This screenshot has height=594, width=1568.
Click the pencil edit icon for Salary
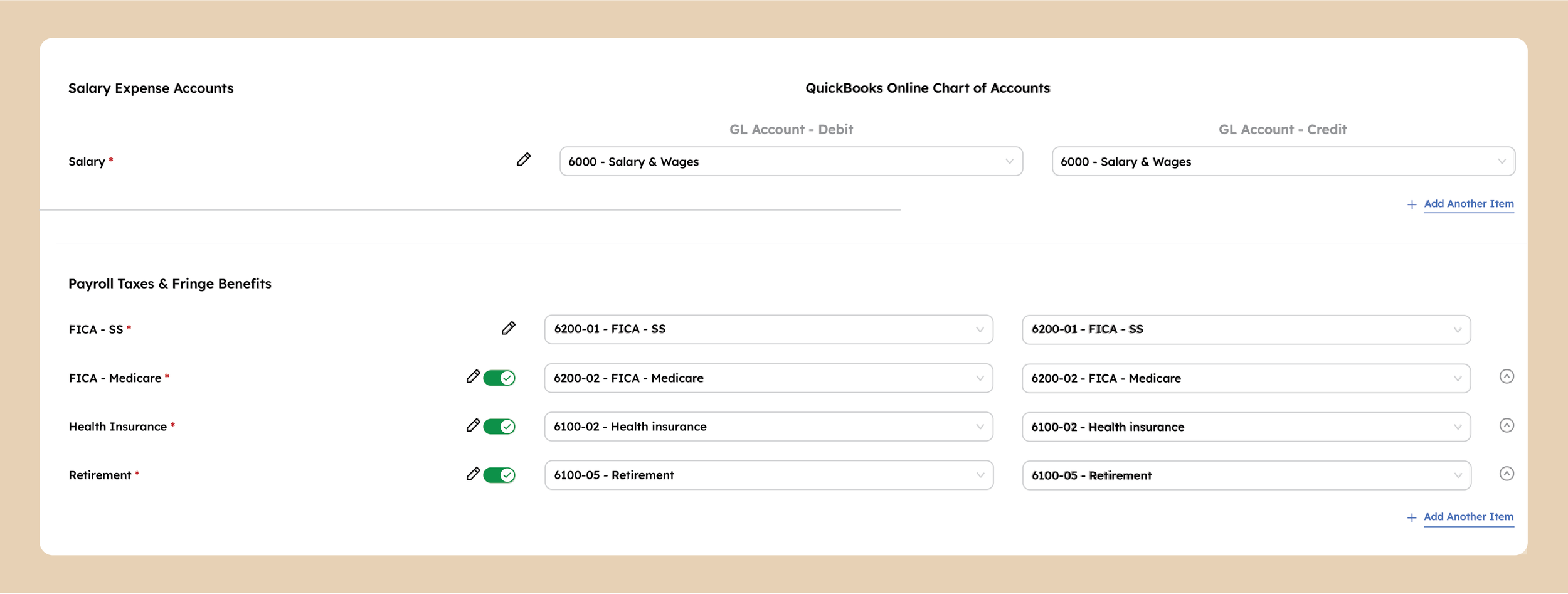(524, 159)
